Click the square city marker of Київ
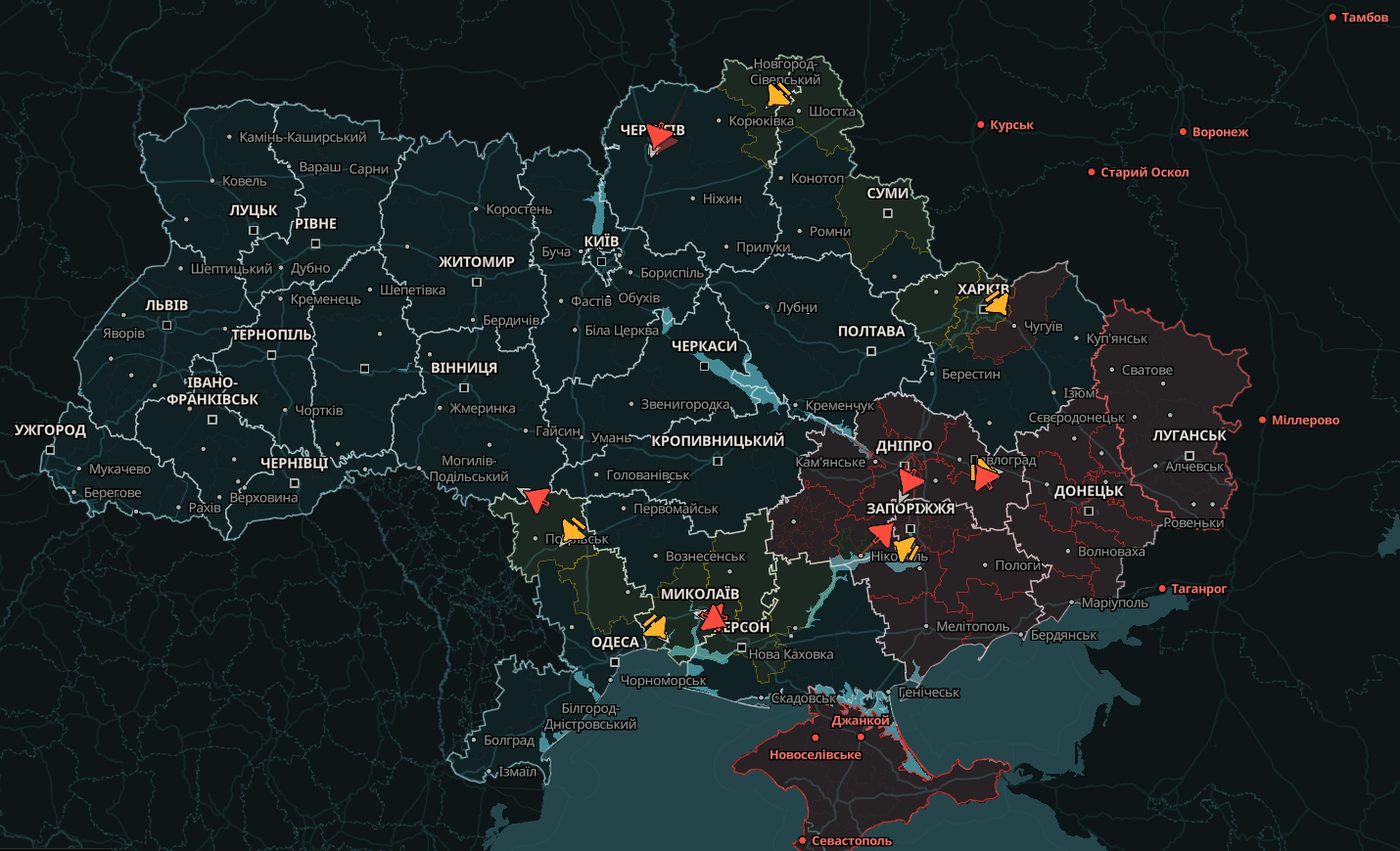 [x=601, y=262]
